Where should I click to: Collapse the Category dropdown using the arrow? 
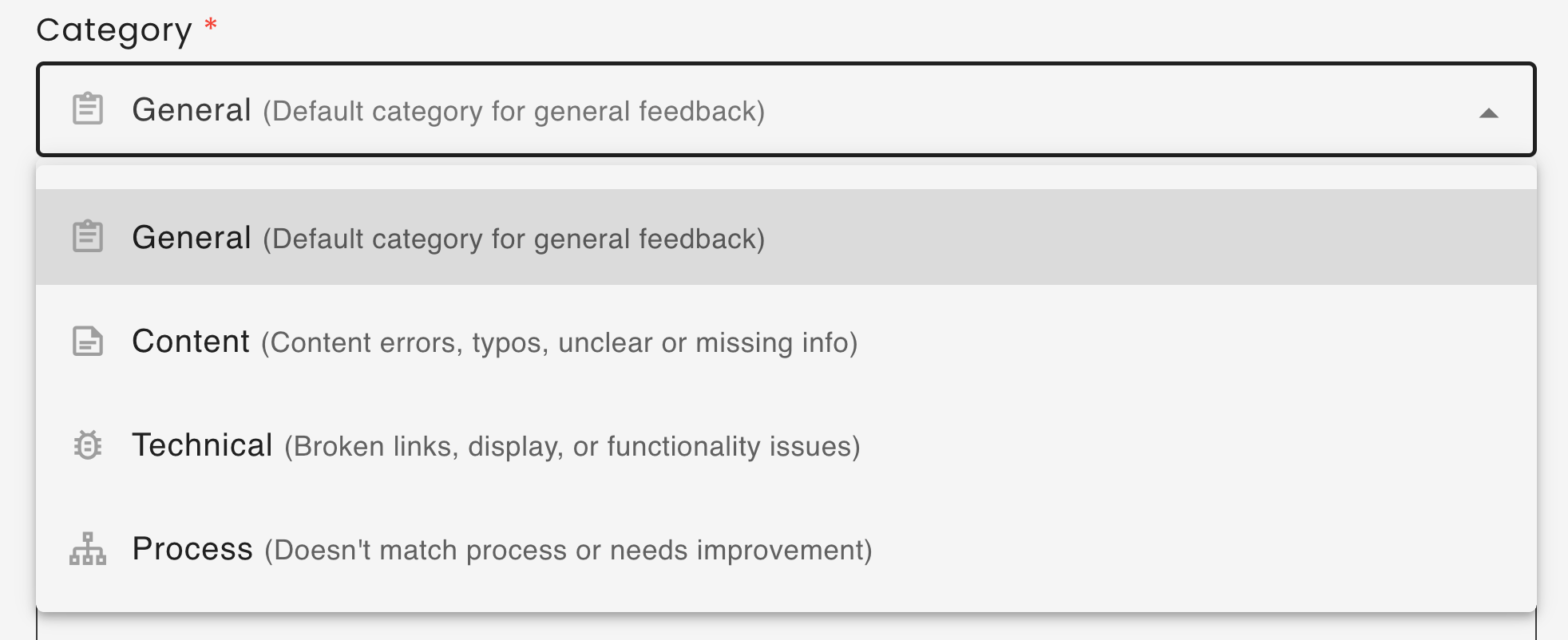coord(1488,113)
